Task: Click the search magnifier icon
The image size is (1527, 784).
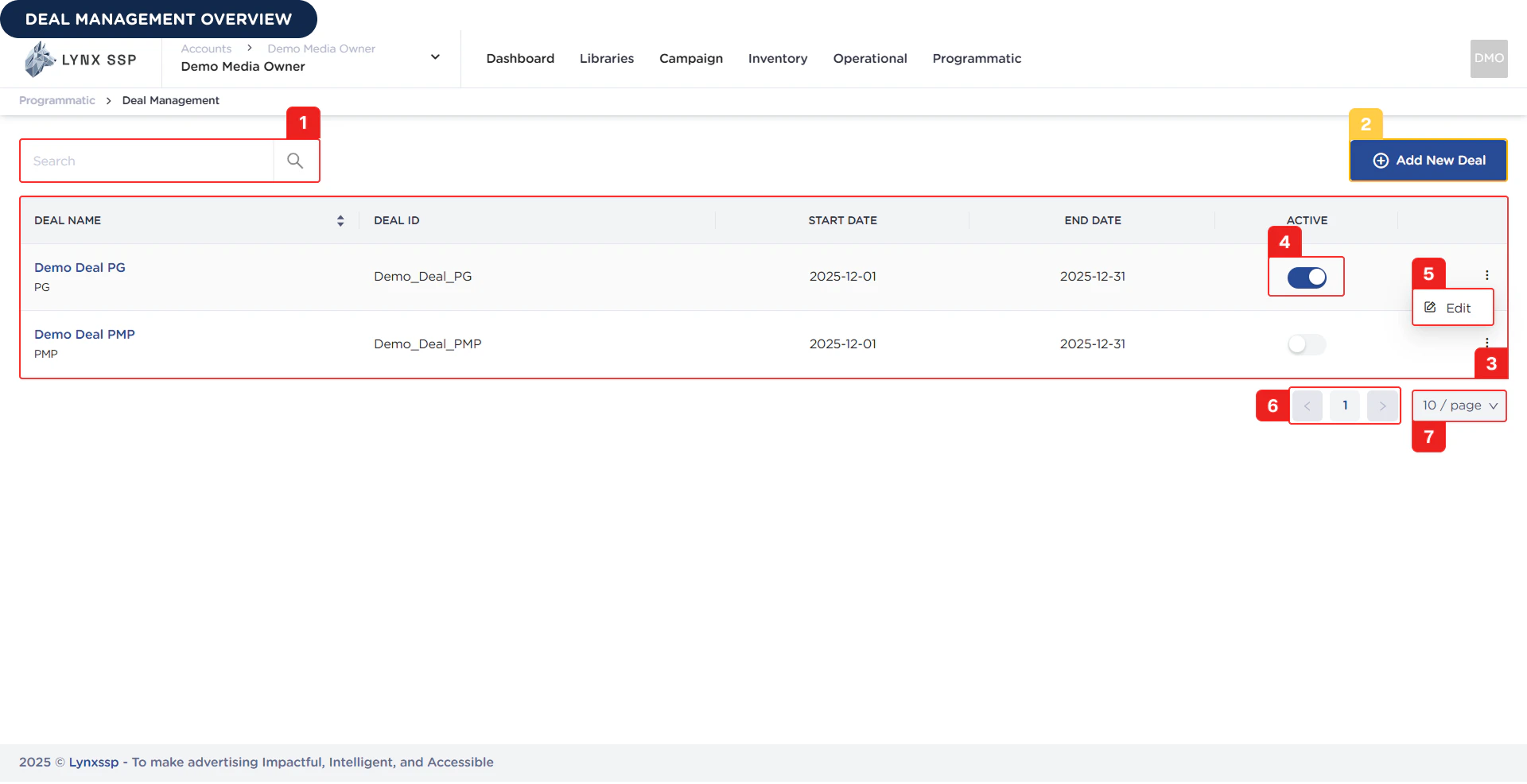Action: [295, 160]
